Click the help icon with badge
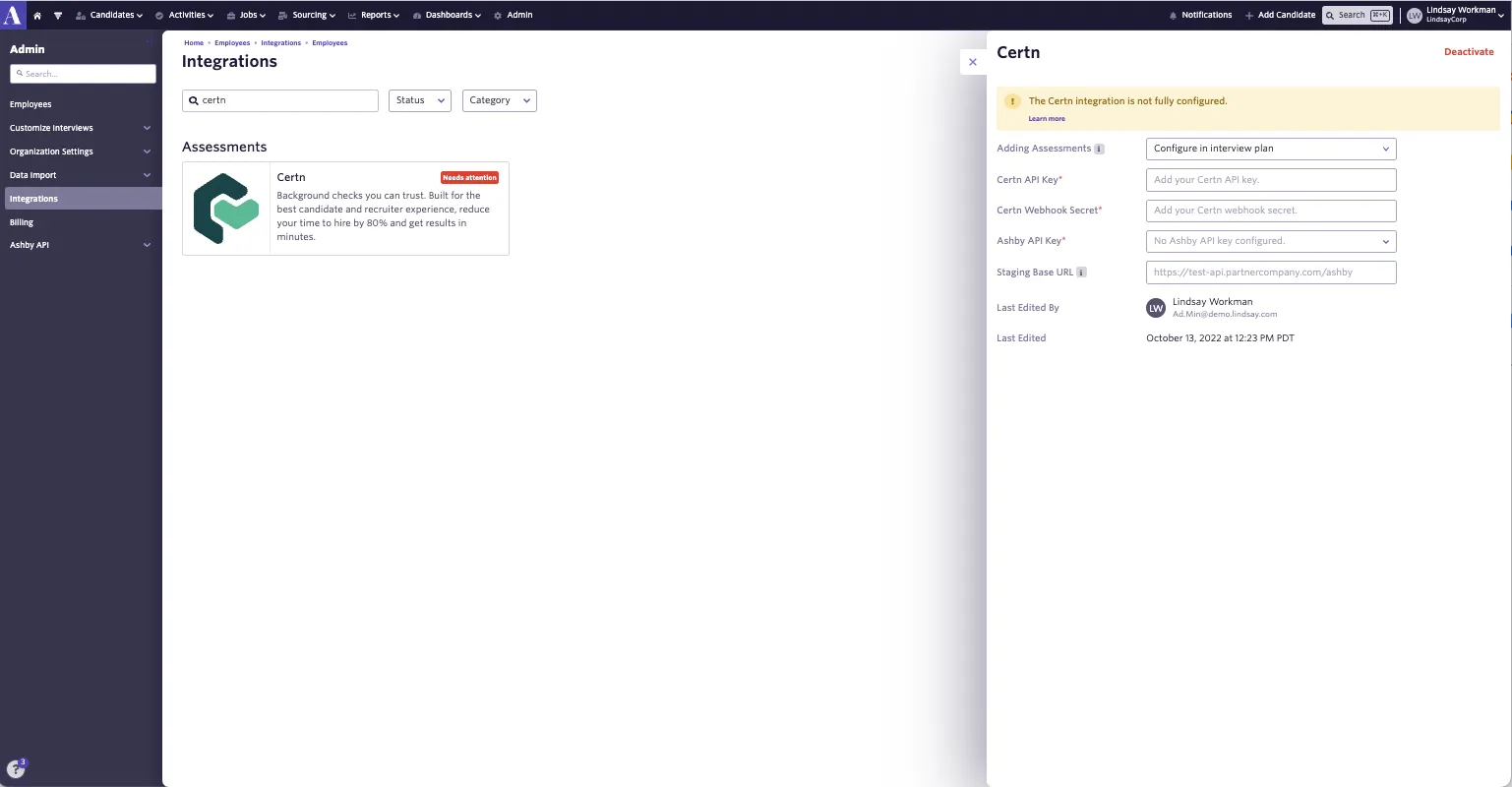 pyautogui.click(x=15, y=769)
